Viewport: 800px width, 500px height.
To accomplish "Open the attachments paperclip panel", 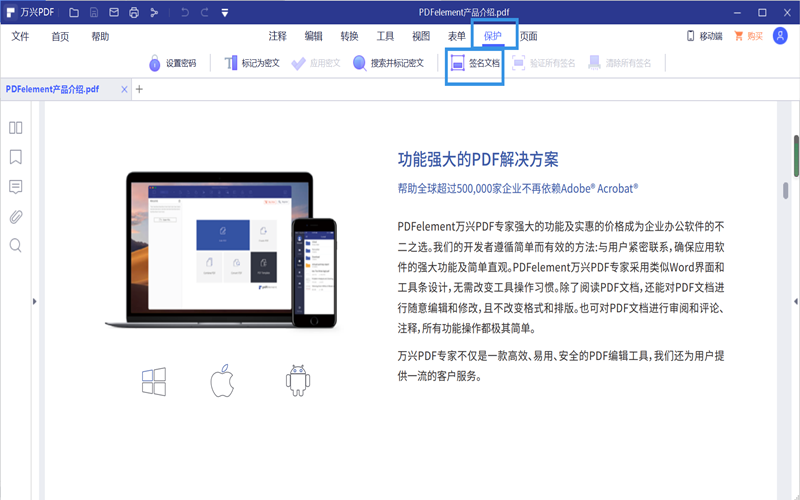I will pyautogui.click(x=16, y=216).
